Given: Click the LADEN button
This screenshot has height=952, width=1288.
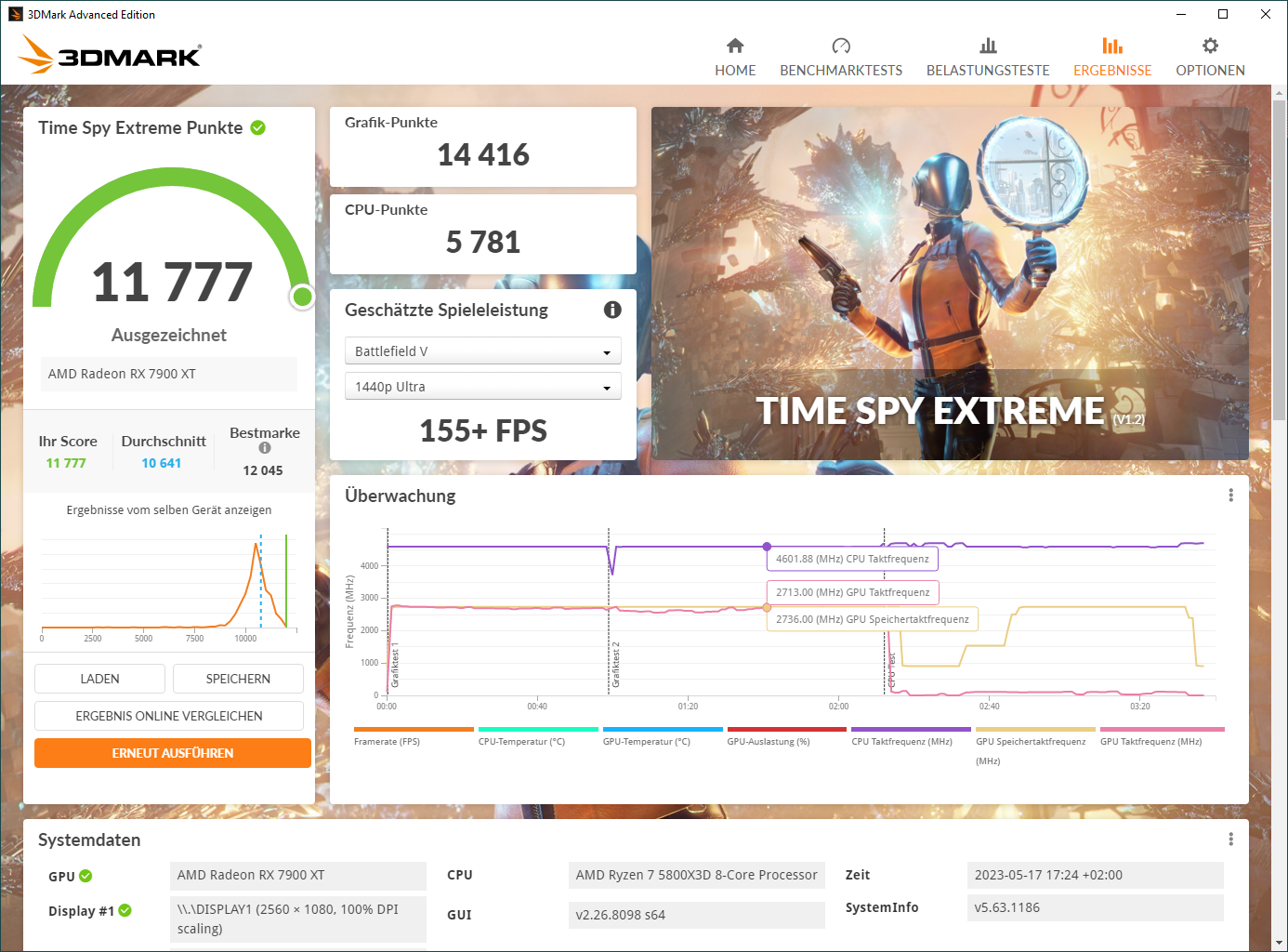Looking at the screenshot, I should [x=99, y=679].
